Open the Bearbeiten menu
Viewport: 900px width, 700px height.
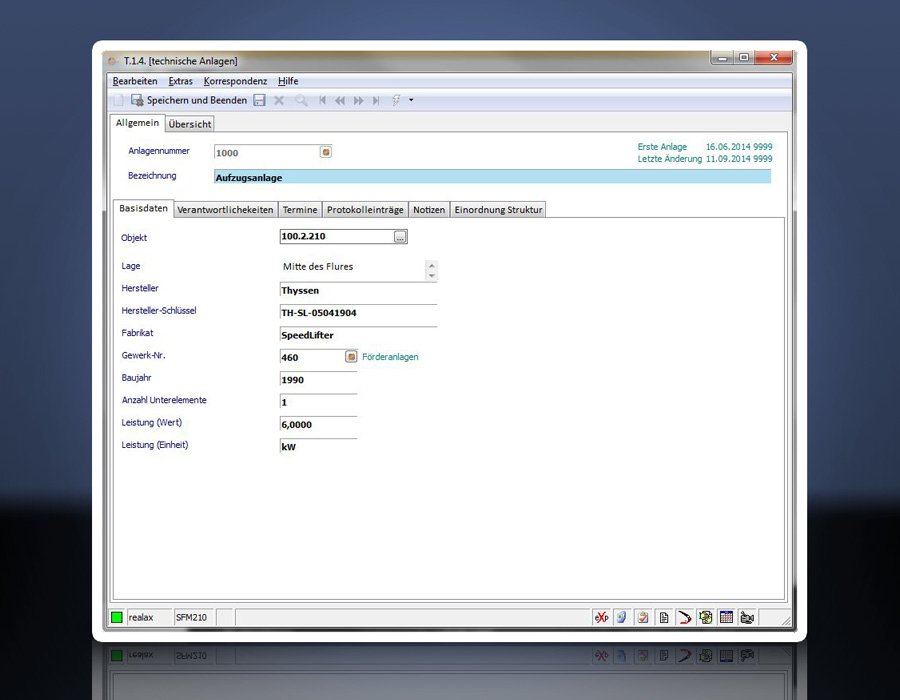click(x=135, y=81)
